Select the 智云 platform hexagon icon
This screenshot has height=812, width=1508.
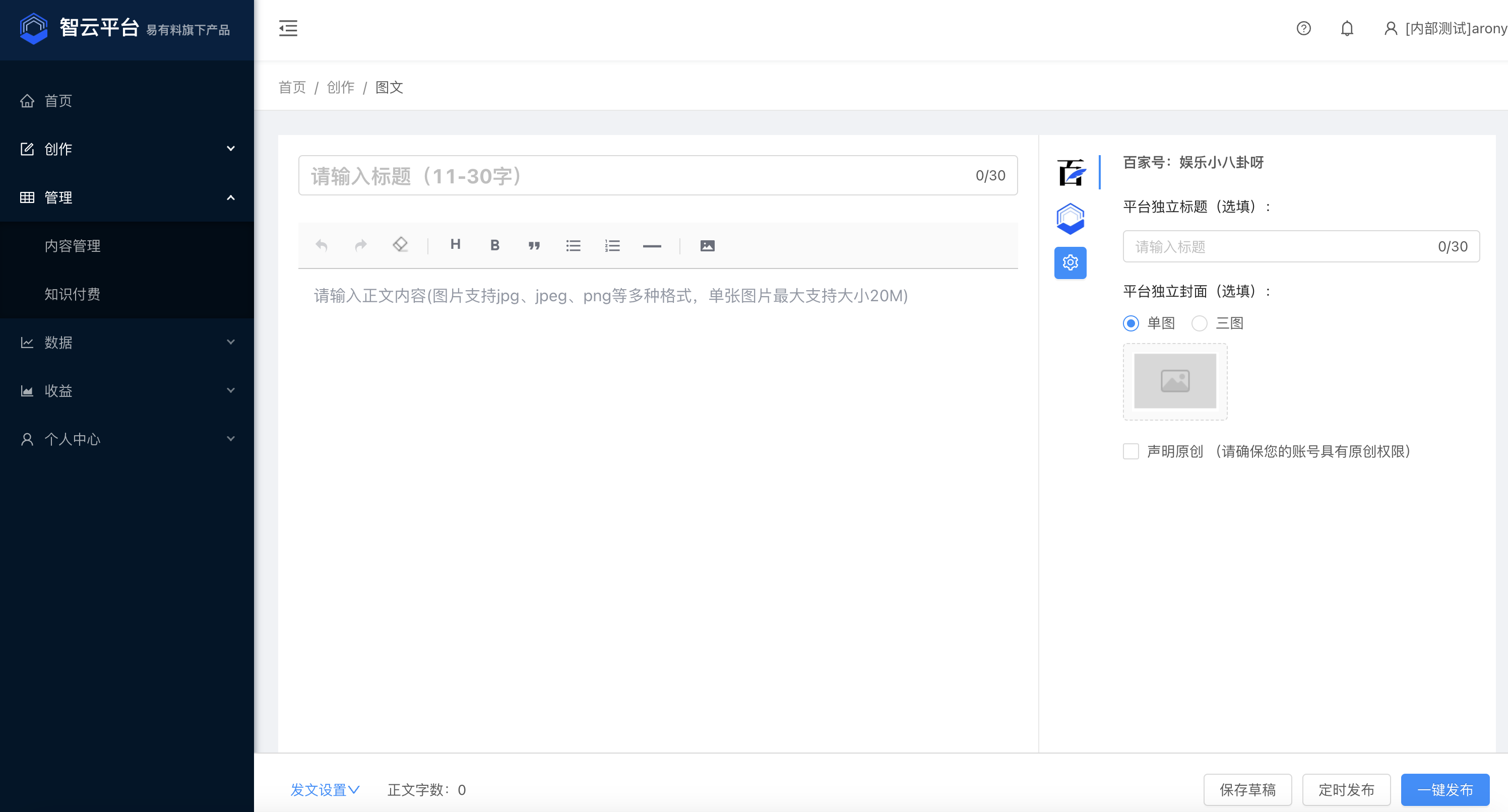click(x=1070, y=218)
